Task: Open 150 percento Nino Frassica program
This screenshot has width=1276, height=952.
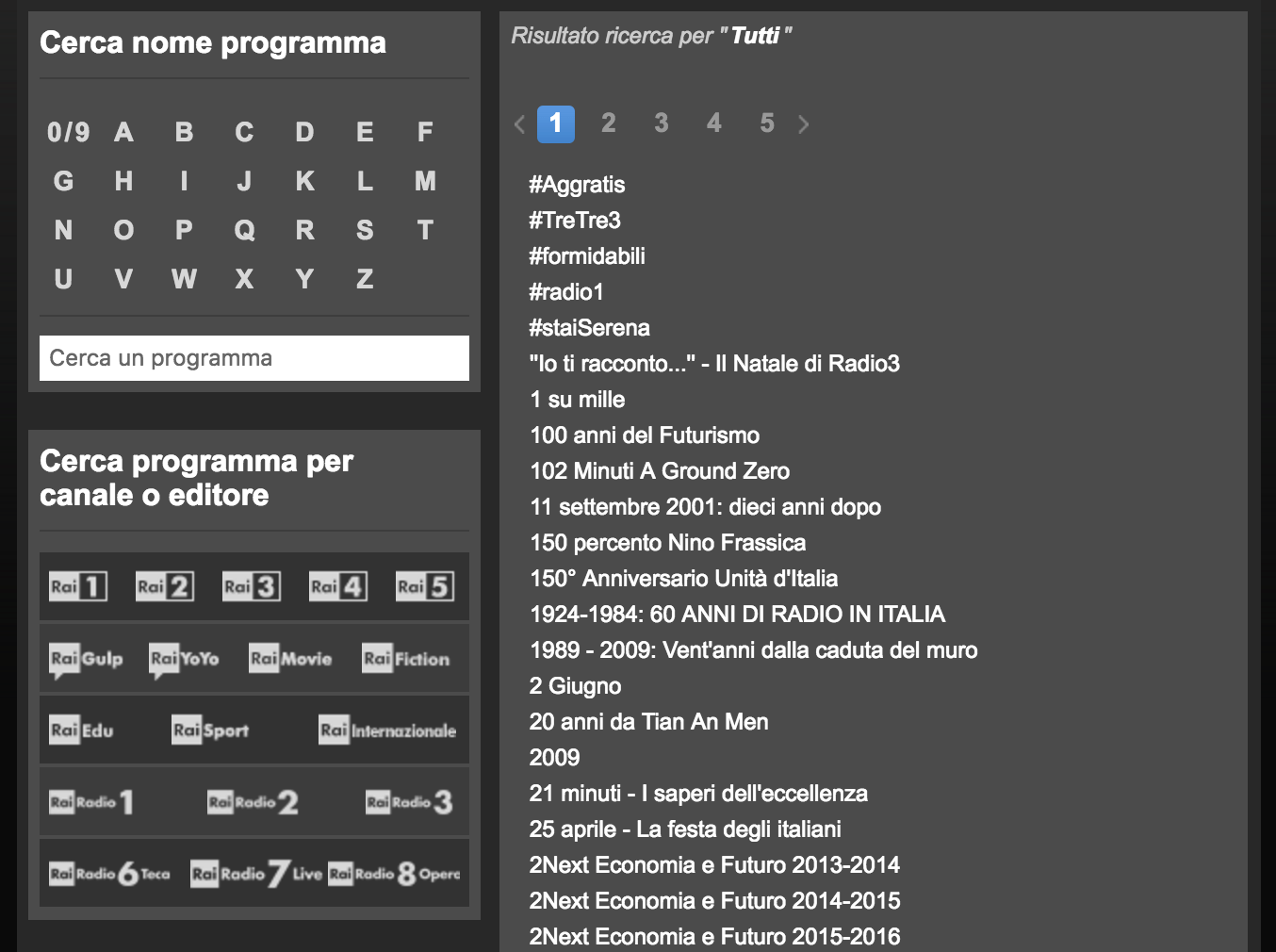Action: tap(667, 543)
